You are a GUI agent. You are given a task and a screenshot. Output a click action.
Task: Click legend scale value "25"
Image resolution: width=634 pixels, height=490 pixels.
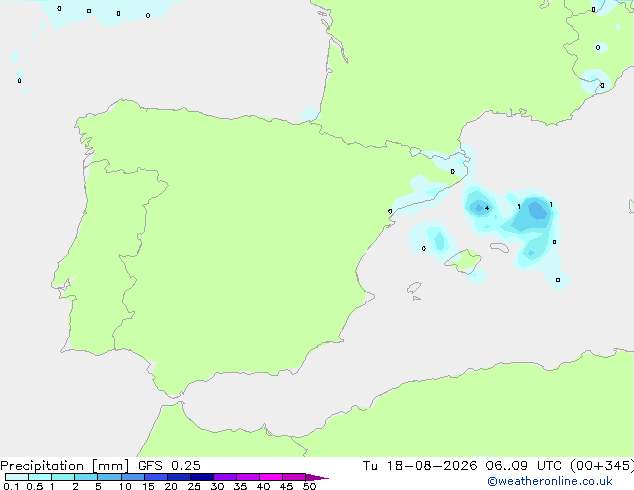point(194,486)
